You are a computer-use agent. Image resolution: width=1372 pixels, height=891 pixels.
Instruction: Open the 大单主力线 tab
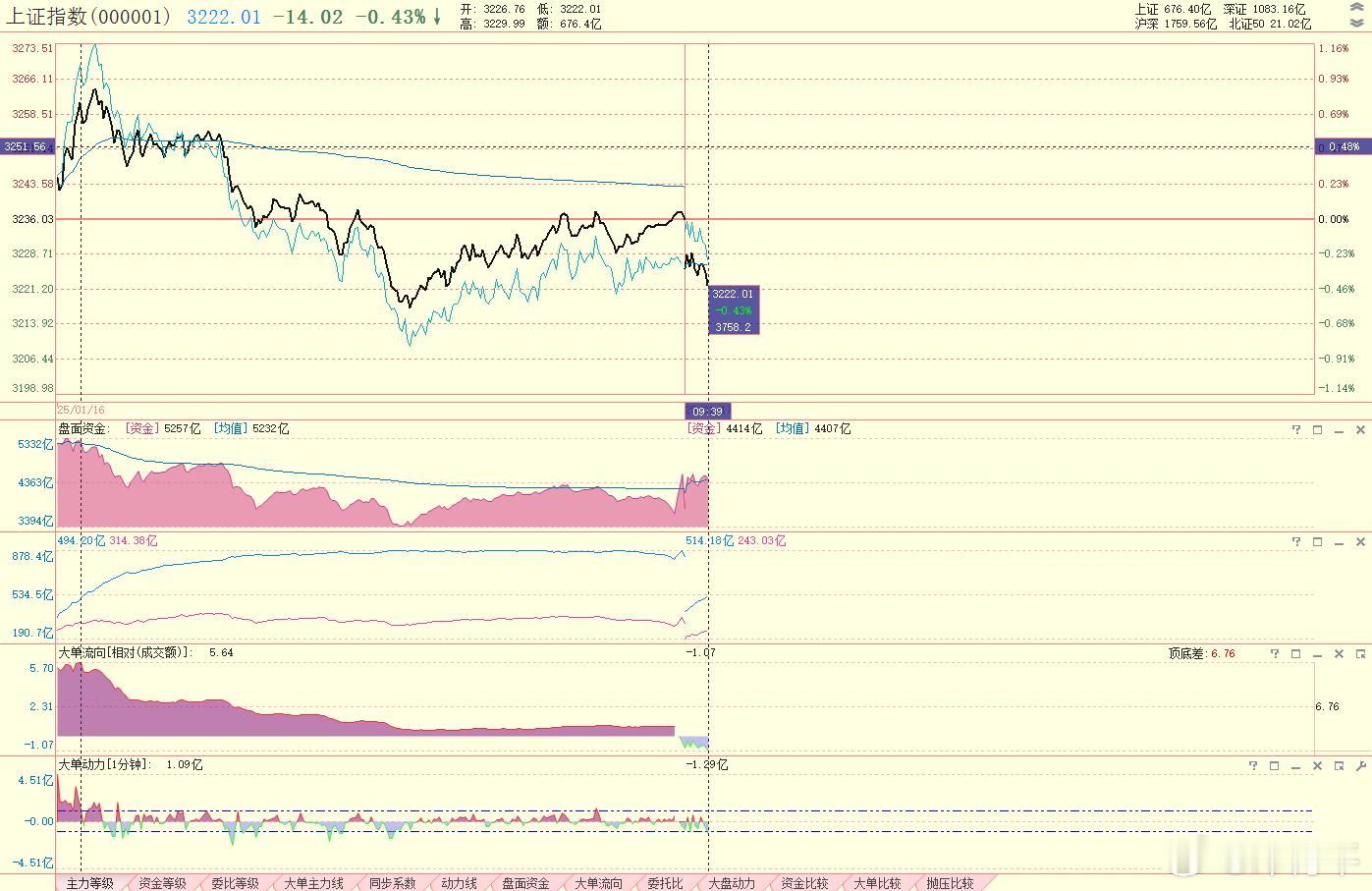click(314, 883)
